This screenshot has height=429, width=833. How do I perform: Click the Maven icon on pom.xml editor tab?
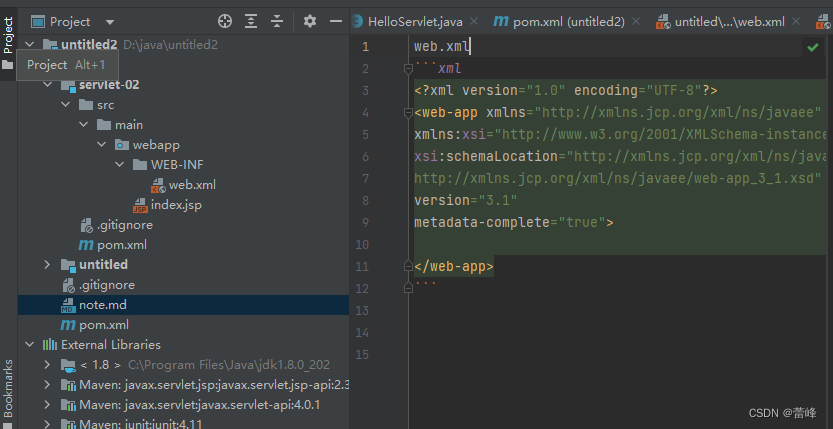501,22
